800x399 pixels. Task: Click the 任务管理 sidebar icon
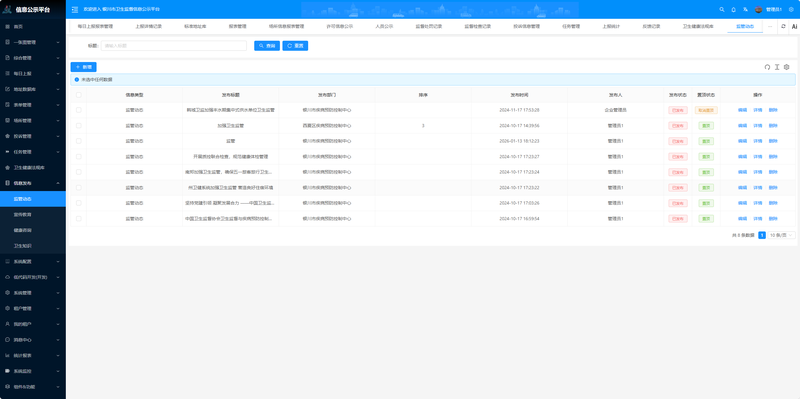coord(7,152)
